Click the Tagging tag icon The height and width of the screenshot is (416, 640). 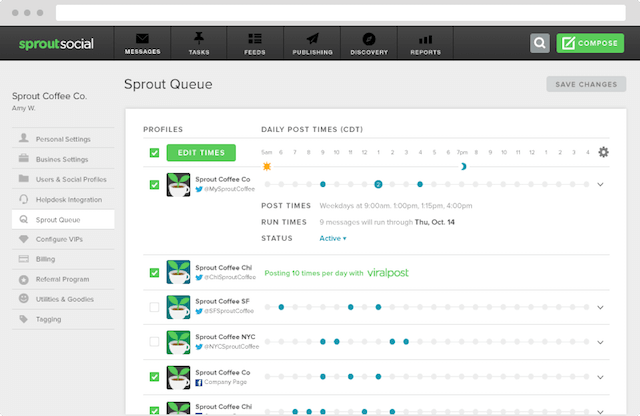(24, 319)
